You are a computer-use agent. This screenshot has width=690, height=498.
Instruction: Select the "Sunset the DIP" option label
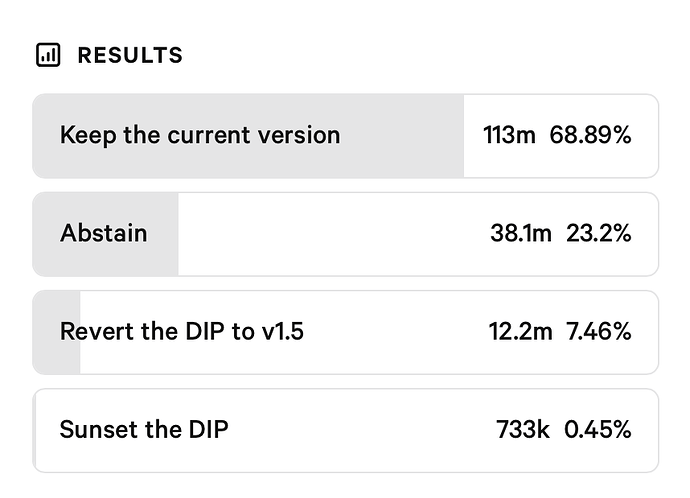144,429
